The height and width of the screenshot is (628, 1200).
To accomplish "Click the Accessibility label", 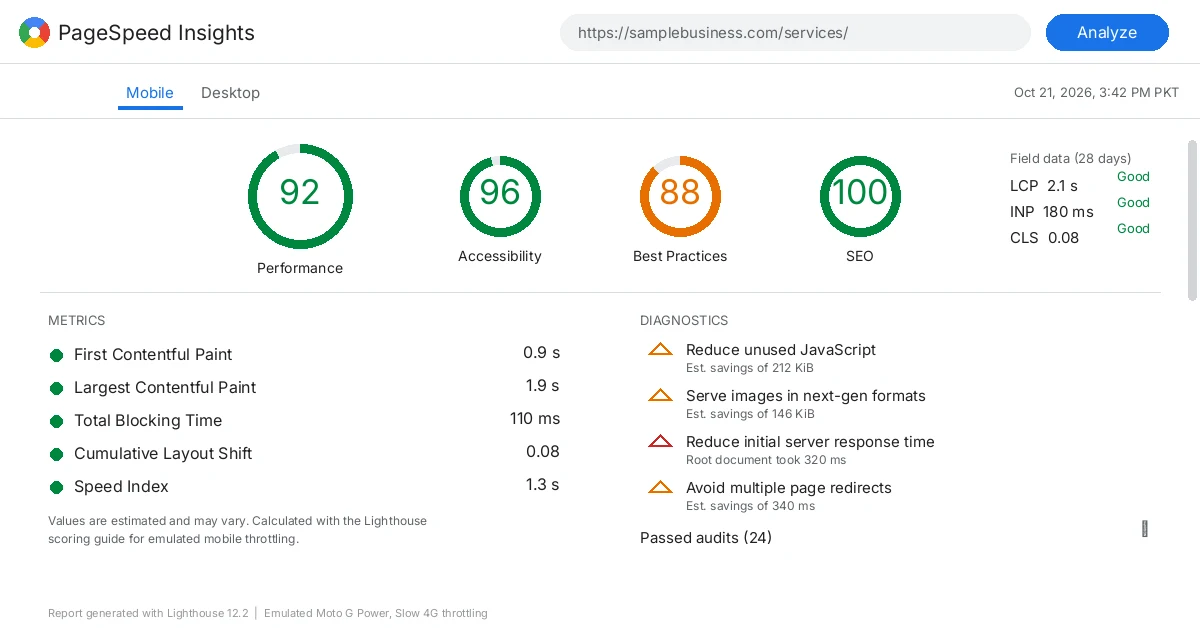I will pyautogui.click(x=500, y=256).
